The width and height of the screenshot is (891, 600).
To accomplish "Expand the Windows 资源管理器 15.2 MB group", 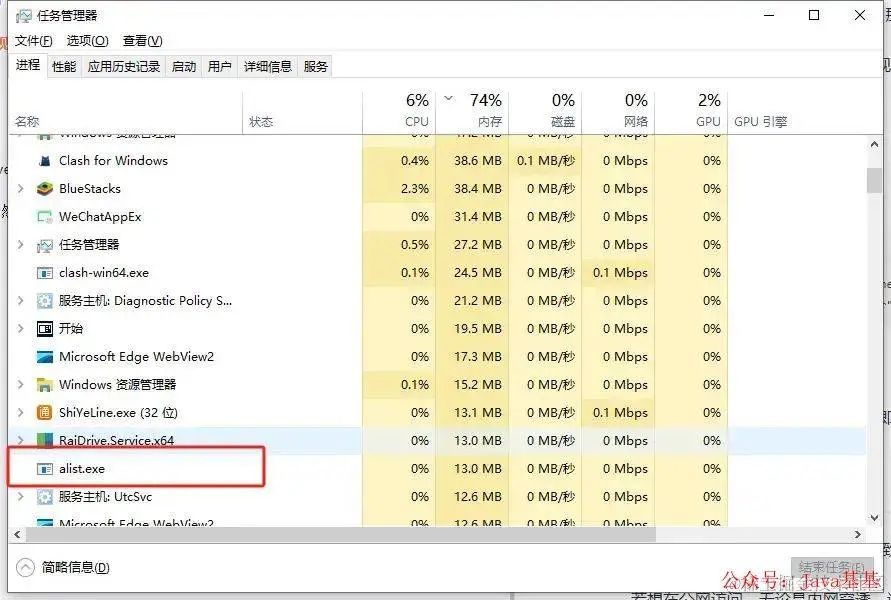I will click(20, 385).
